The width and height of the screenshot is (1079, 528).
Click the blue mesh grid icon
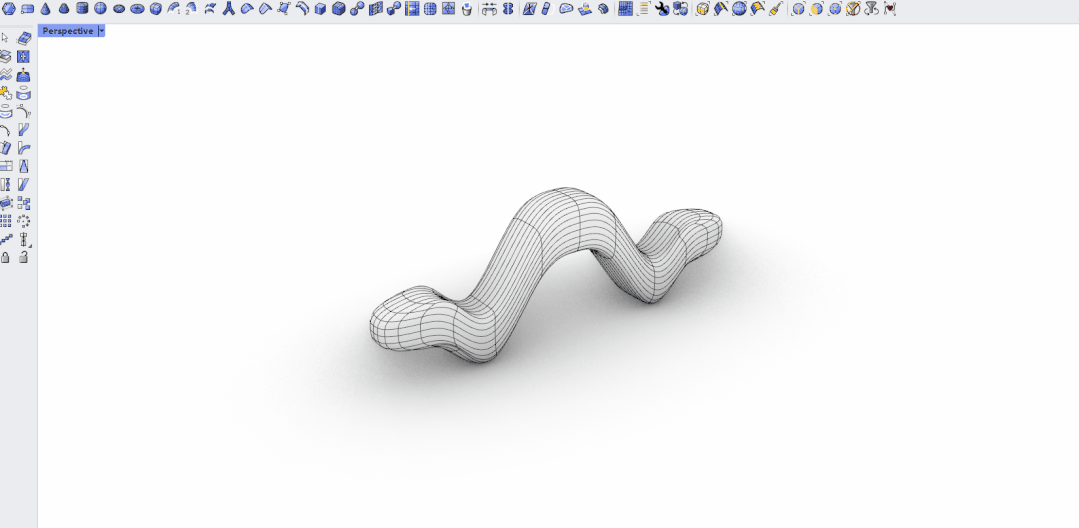(626, 9)
